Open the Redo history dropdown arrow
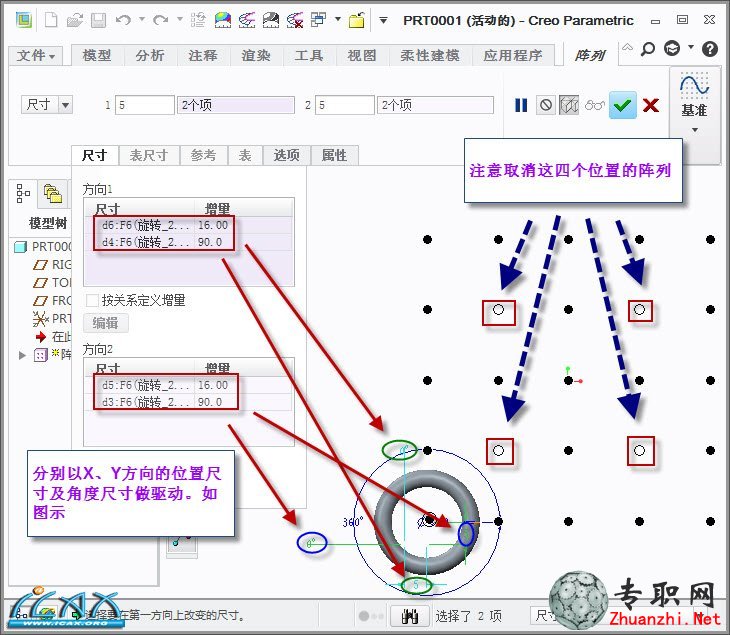730x635 pixels. coord(180,20)
